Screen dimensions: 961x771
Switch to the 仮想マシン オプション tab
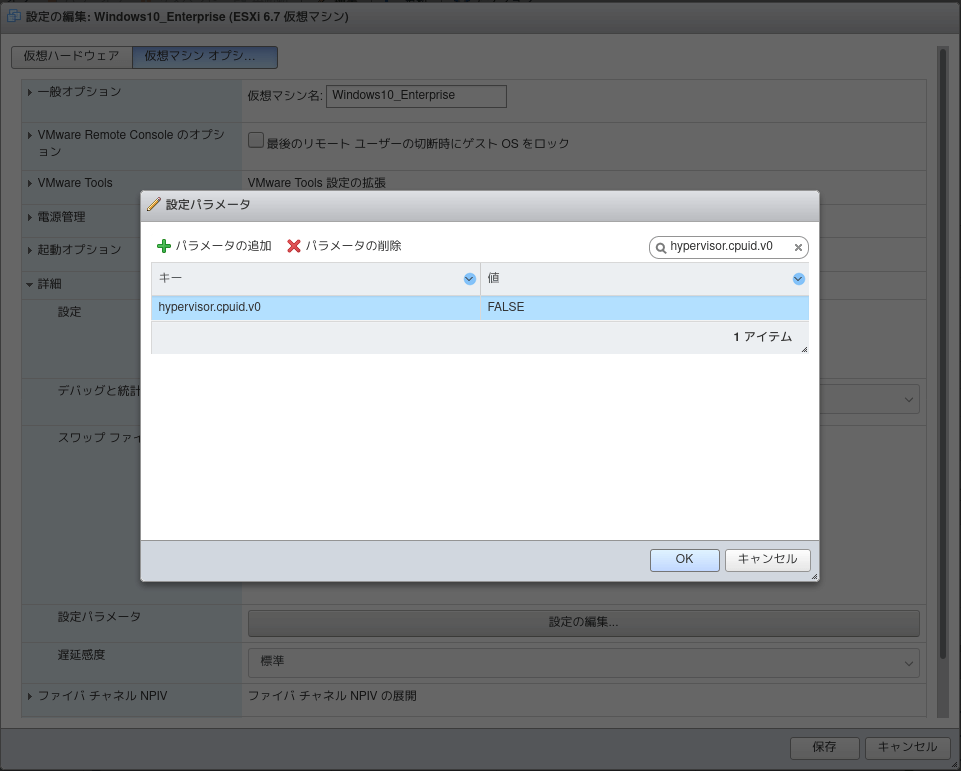tap(205, 57)
